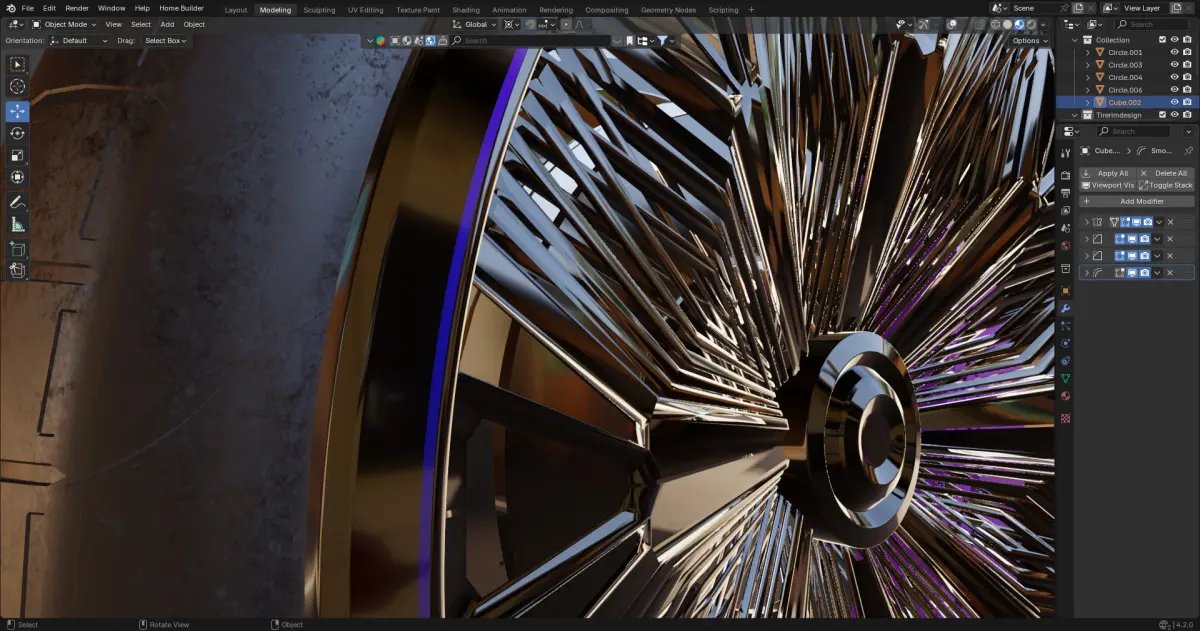Disable Circle.004 in renders camera icon
This screenshot has height=631, width=1200.
(1187, 77)
